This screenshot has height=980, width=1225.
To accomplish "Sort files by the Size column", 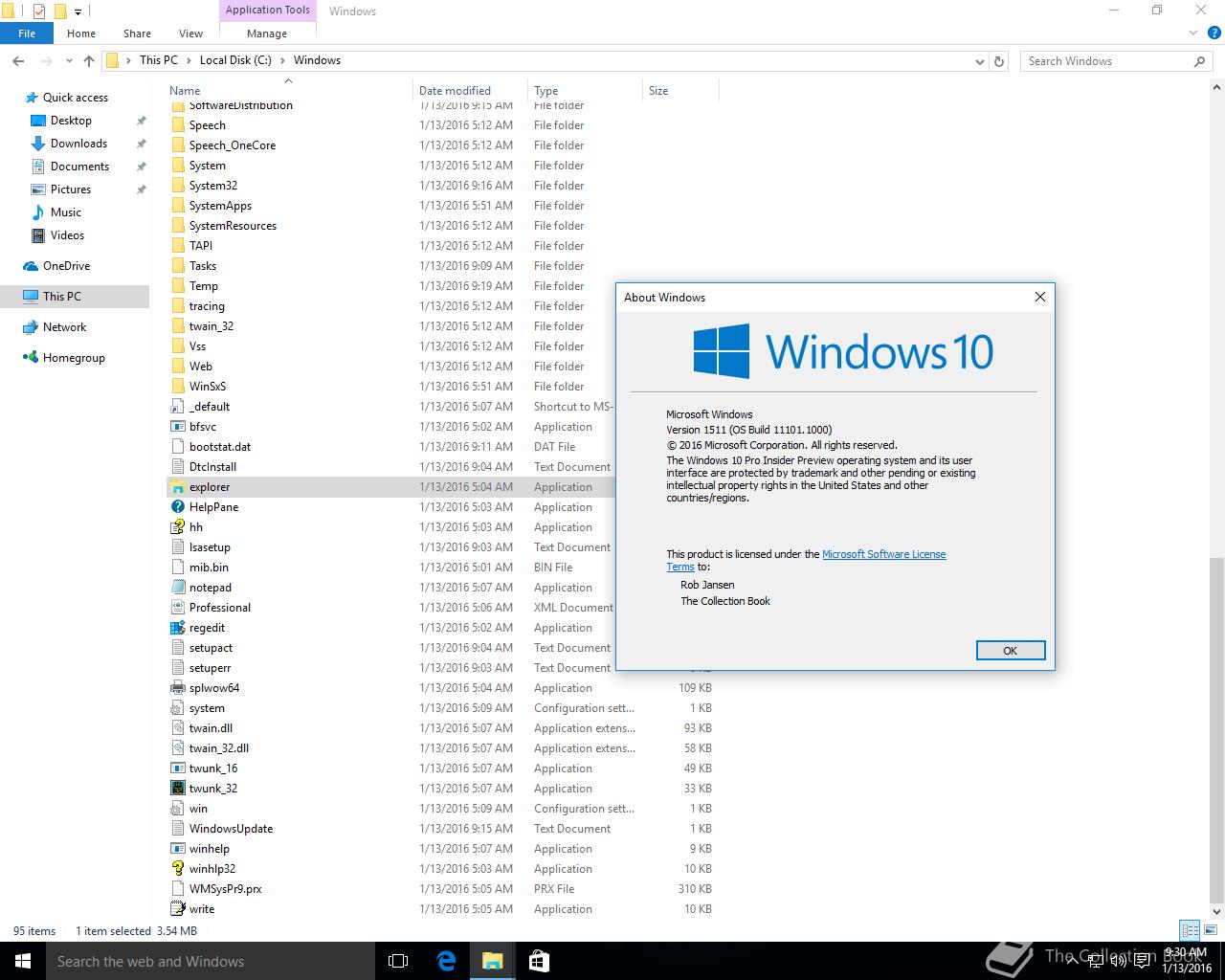I will (x=680, y=91).
